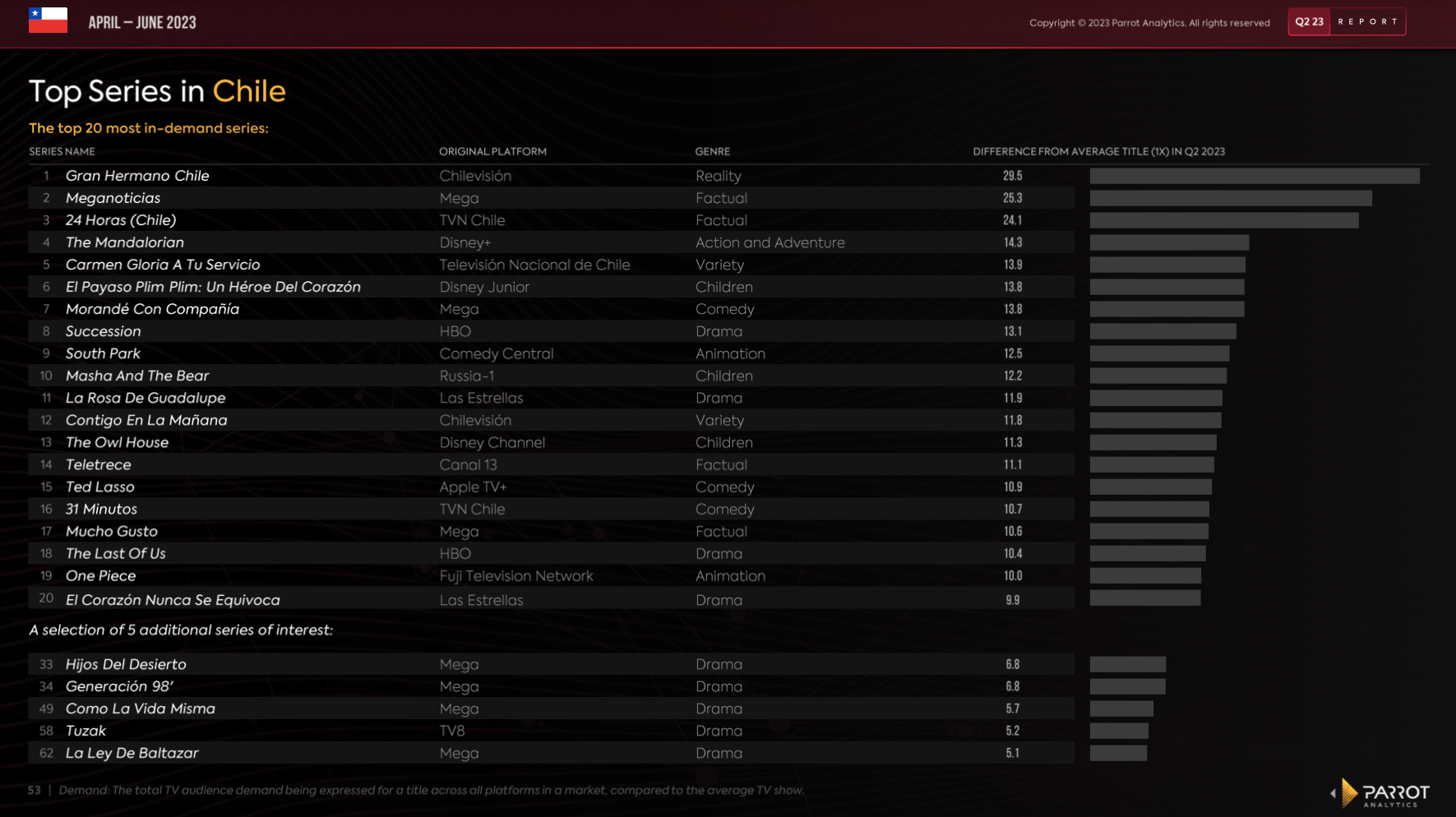Click the 'Canal 13' platform cell
1456x817 pixels.
point(468,464)
